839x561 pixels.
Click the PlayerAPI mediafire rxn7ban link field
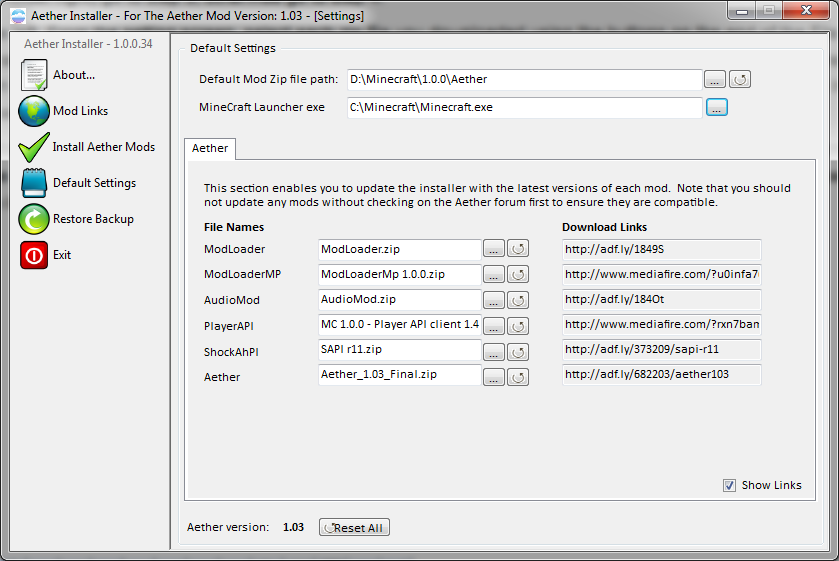pyautogui.click(x=662, y=324)
